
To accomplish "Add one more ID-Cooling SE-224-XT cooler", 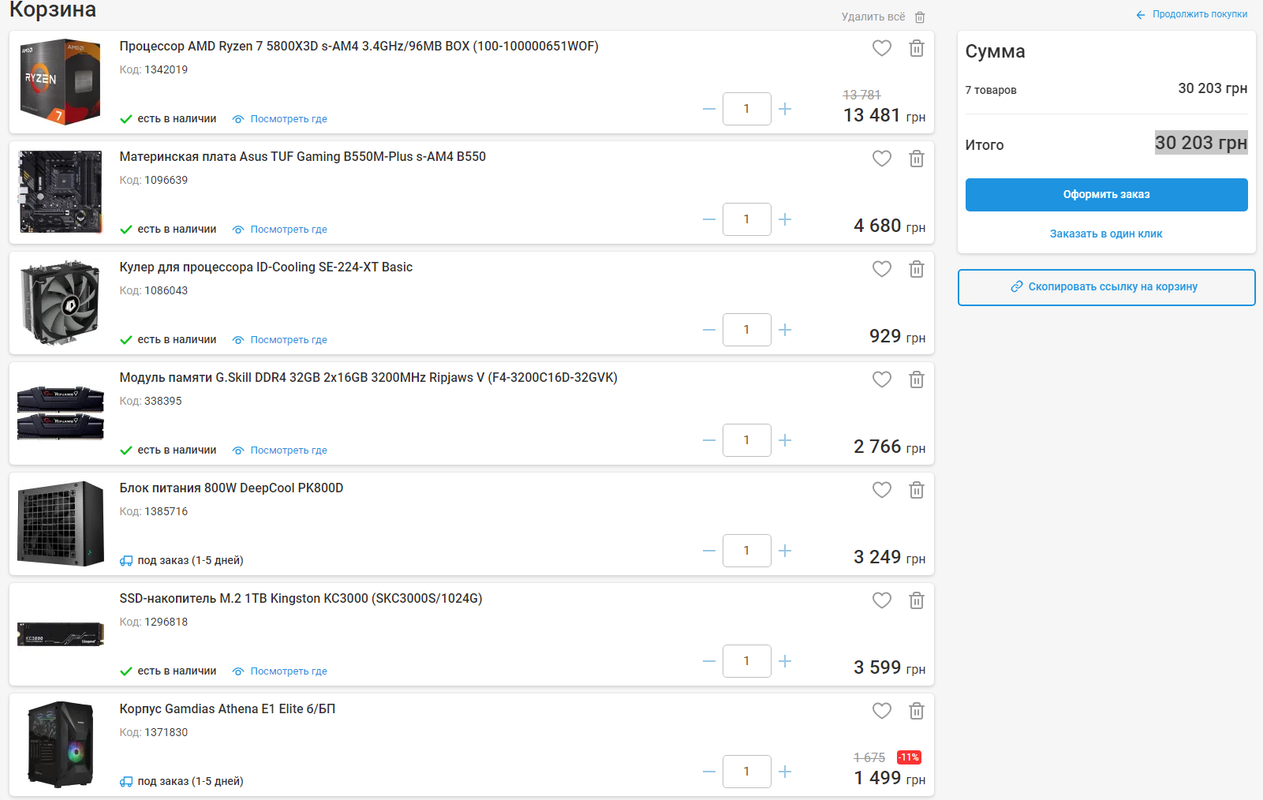I will point(785,330).
